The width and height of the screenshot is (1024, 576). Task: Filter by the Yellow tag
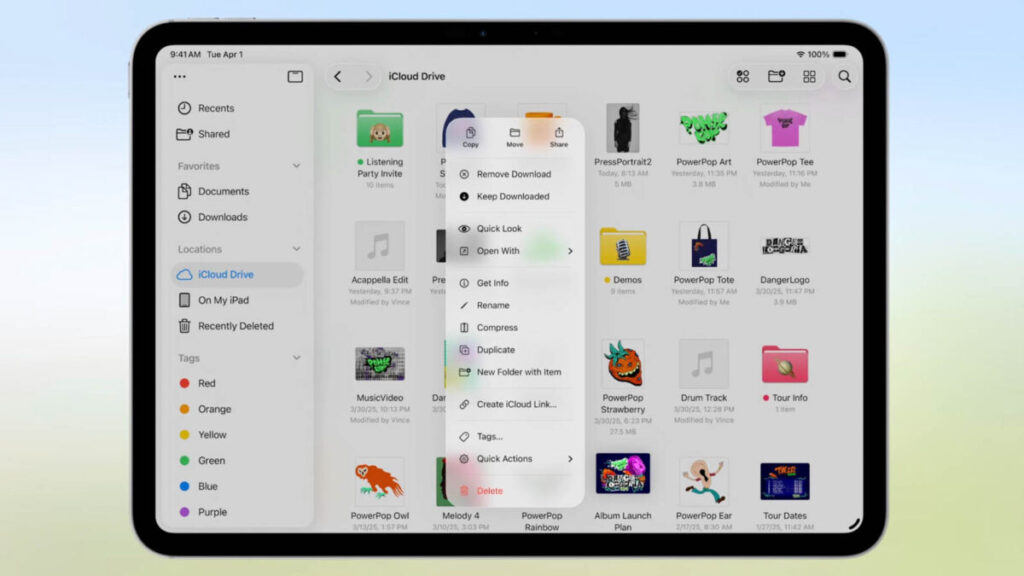coord(238,434)
